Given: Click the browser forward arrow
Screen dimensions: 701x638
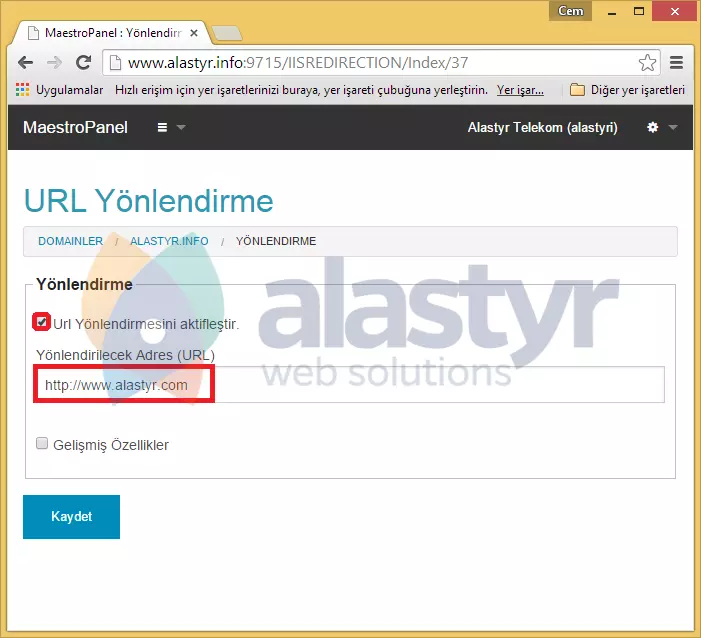Looking at the screenshot, I should (54, 63).
